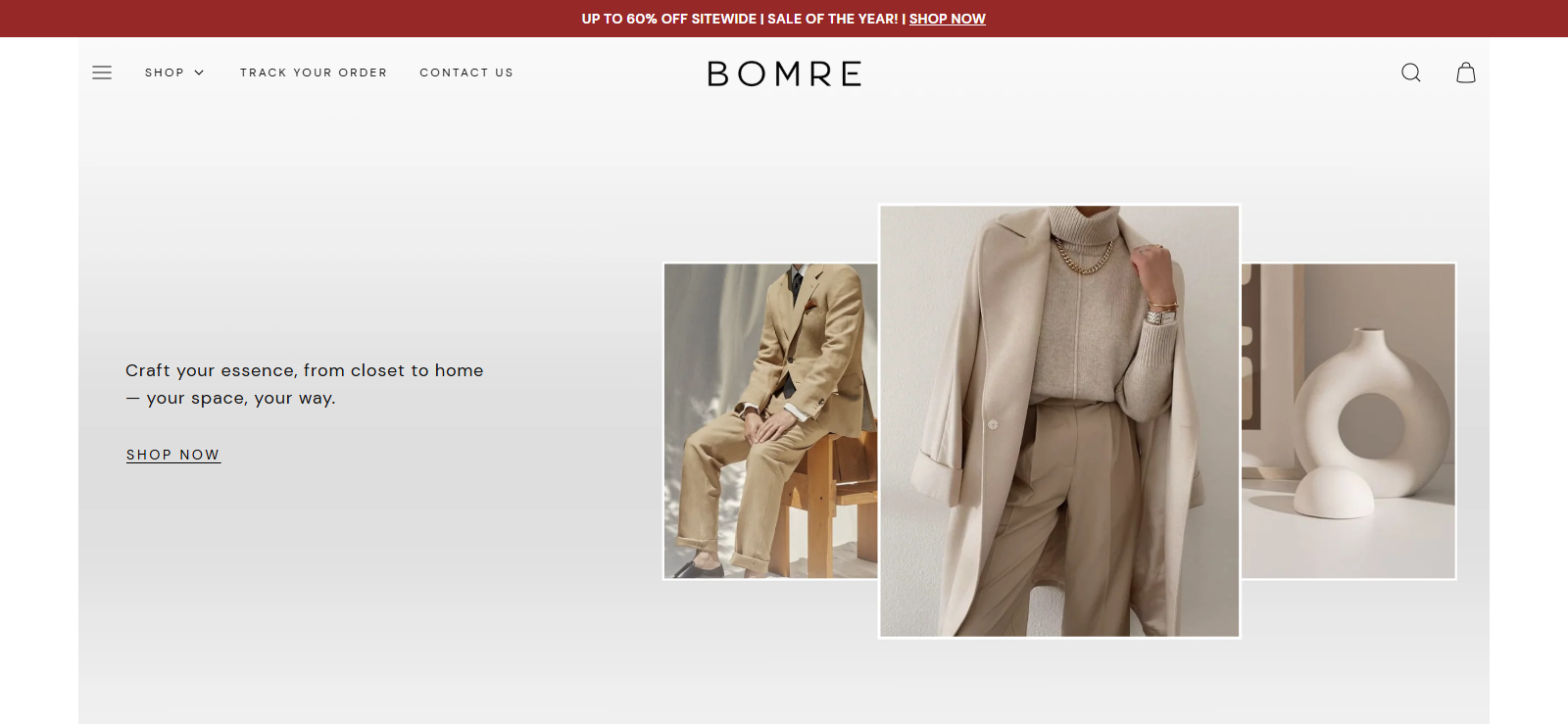This screenshot has height=724, width=1568.
Task: Open the Contact Us page
Action: [x=466, y=72]
